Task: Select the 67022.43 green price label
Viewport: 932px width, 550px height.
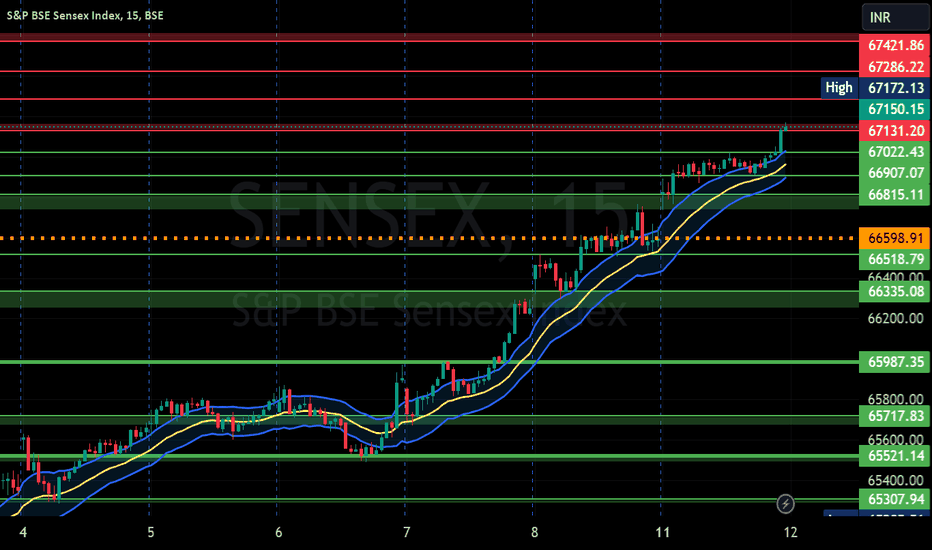Action: 895,152
